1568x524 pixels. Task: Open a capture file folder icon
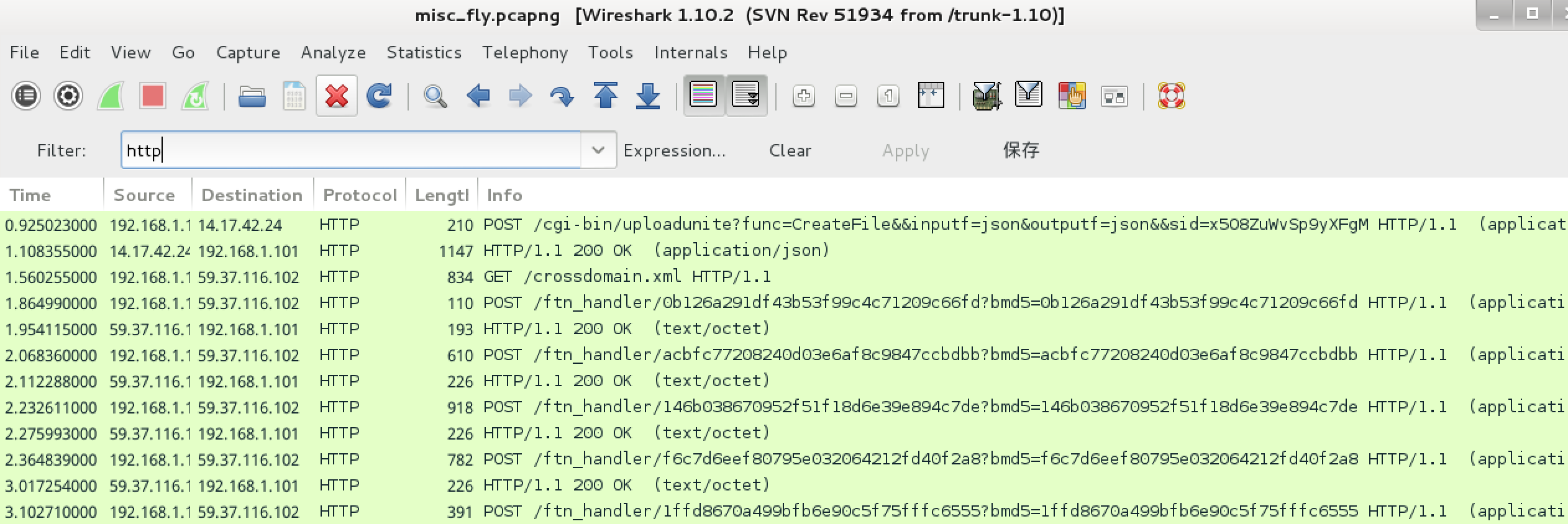(252, 96)
